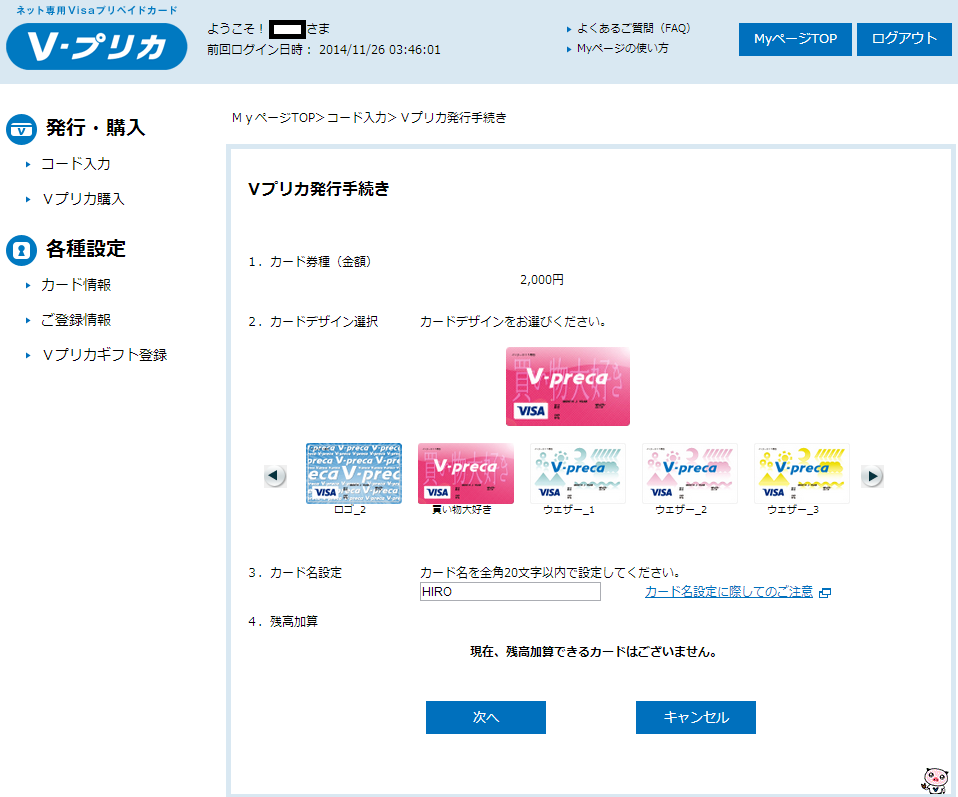
Task: Click MyページTOP in the breadcrumb
Action: coord(274,117)
